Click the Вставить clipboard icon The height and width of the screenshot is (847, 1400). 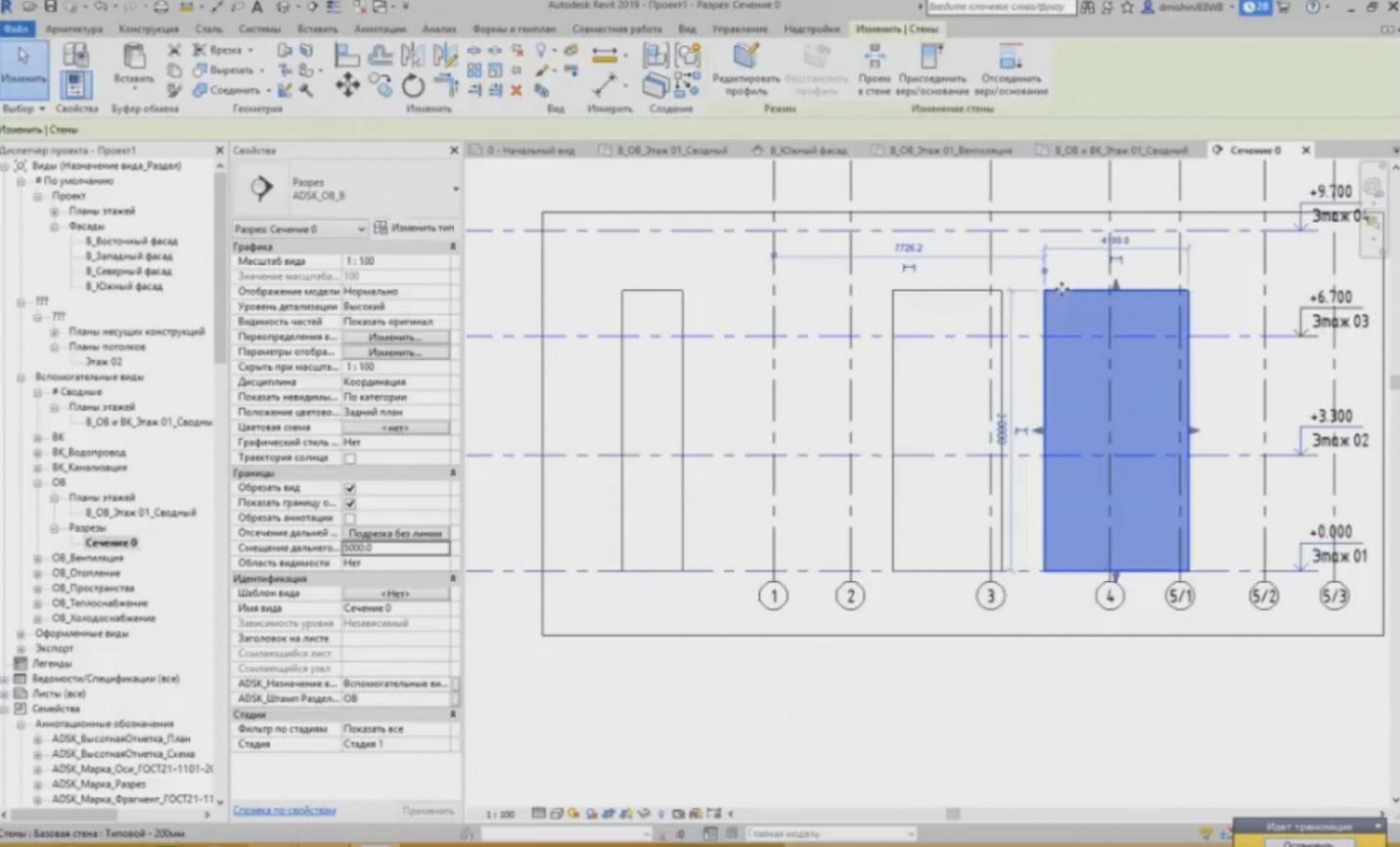click(134, 58)
